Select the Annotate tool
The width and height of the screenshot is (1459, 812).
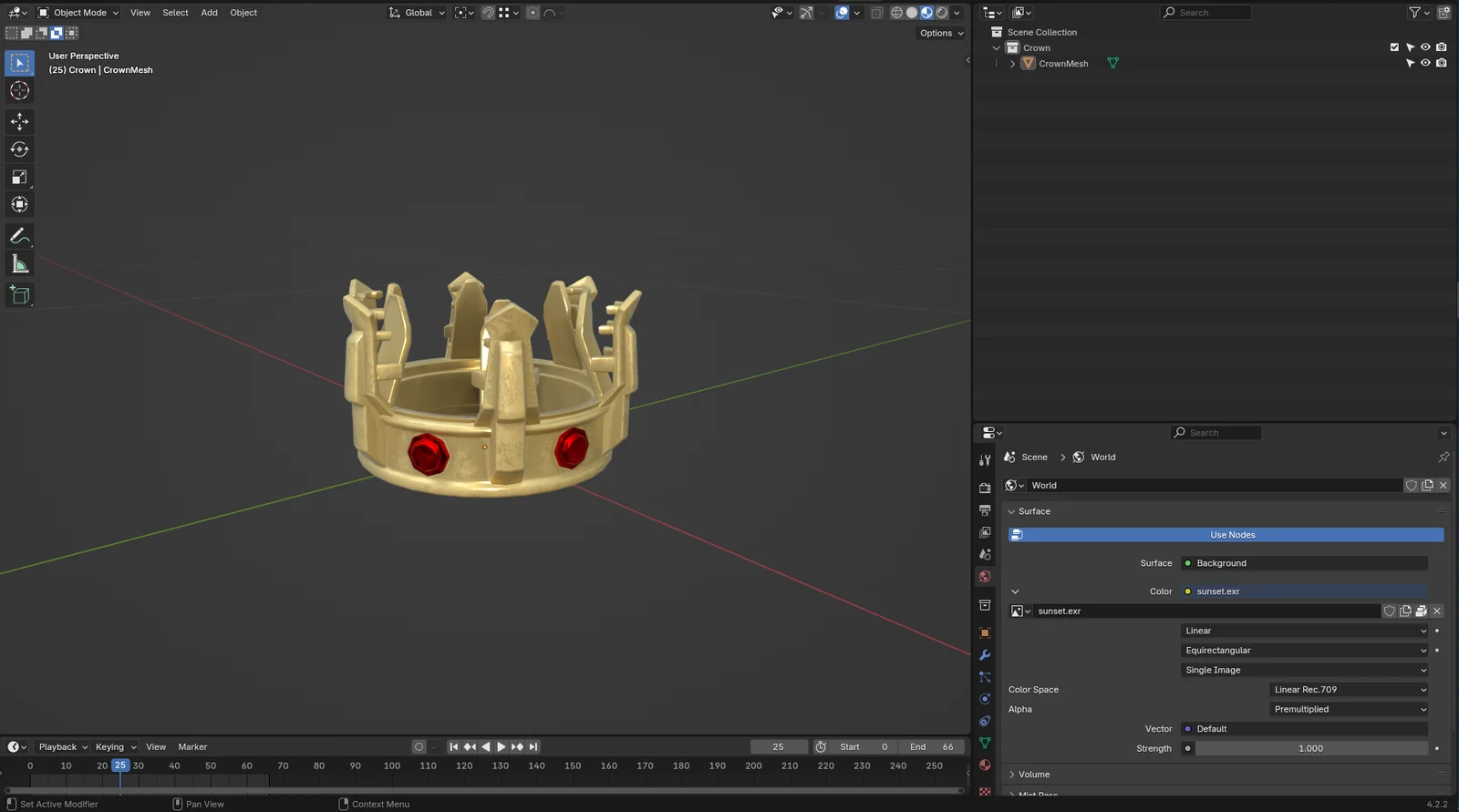tap(19, 236)
